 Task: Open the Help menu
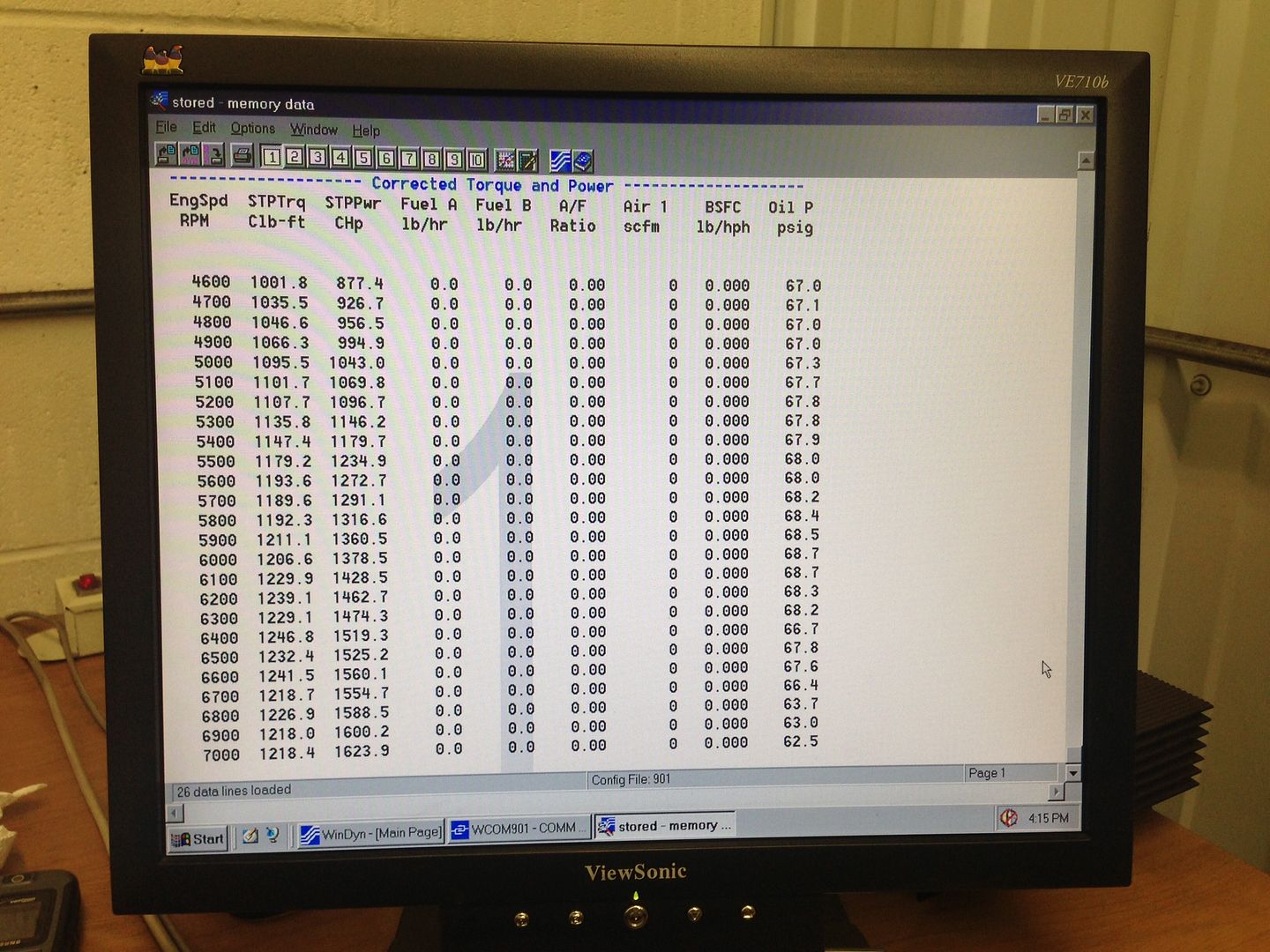(x=366, y=130)
